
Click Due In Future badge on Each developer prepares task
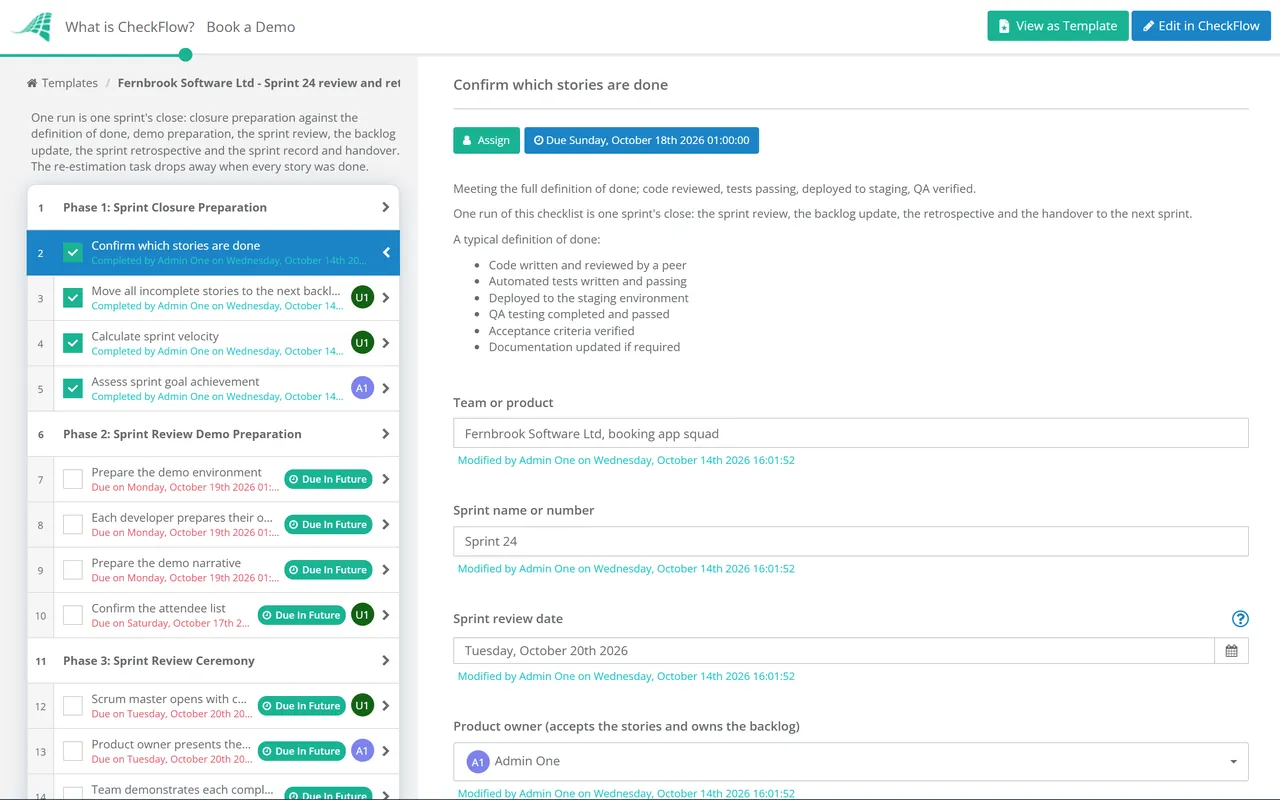tap(328, 524)
